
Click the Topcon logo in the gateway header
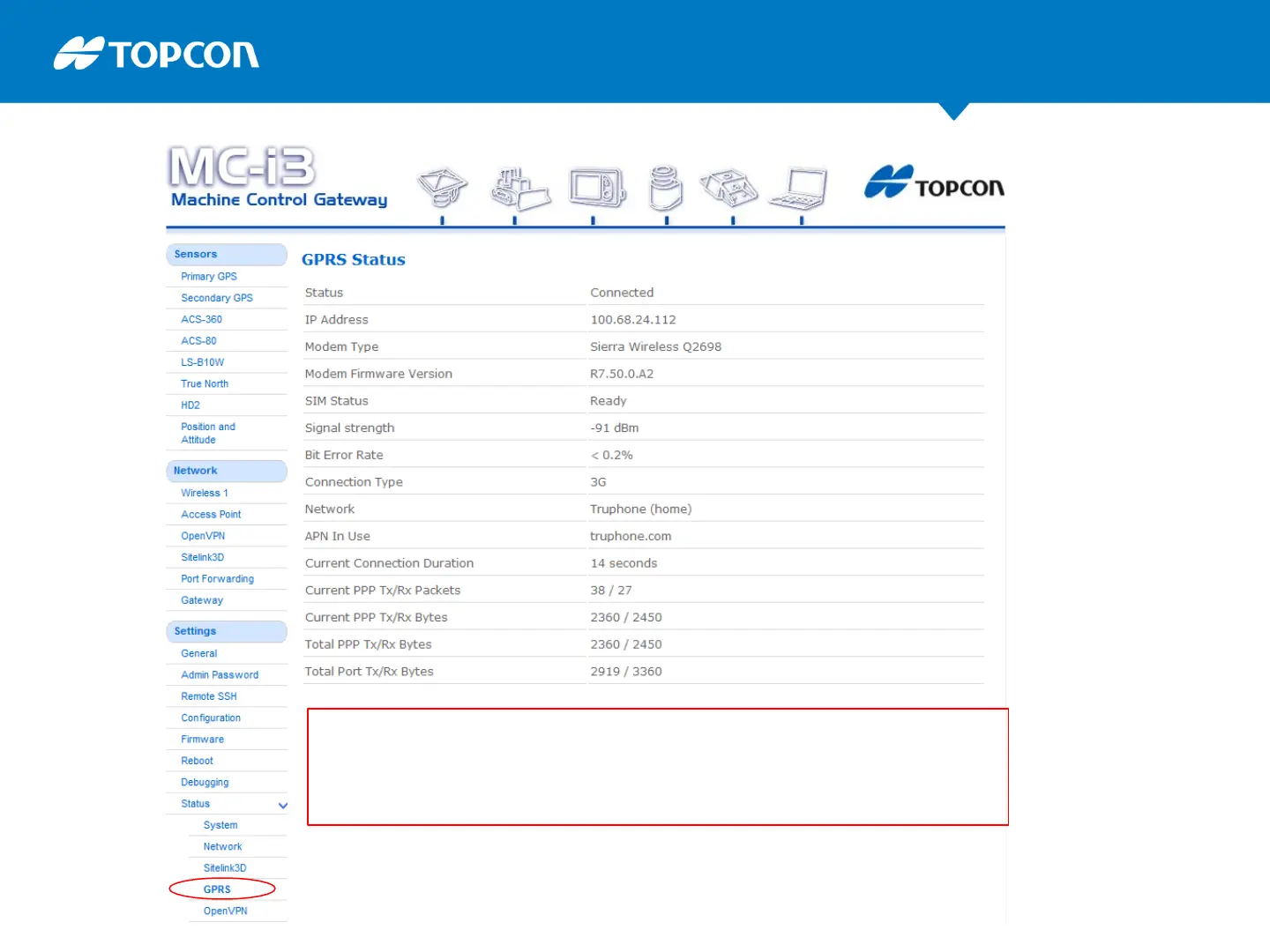[x=934, y=182]
